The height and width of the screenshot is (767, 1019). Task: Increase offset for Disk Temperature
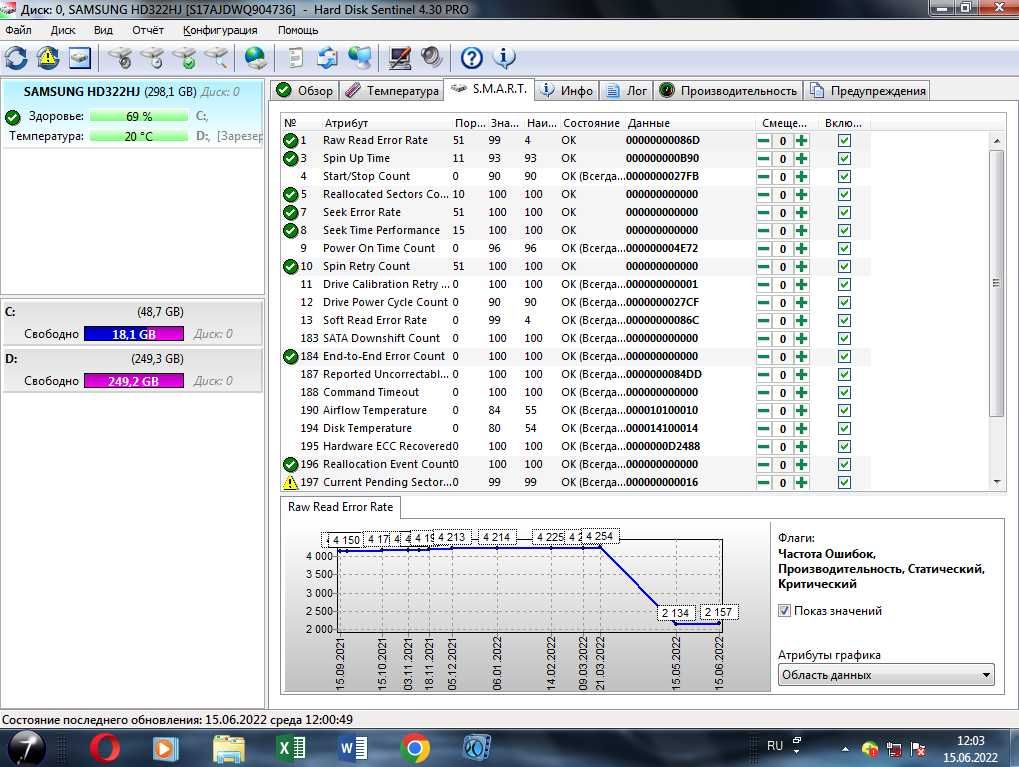click(x=801, y=429)
